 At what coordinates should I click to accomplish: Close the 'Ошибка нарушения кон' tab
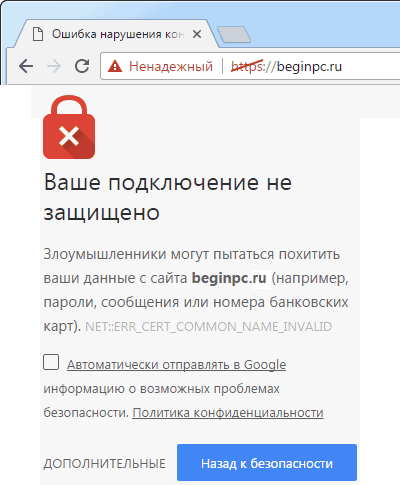[x=197, y=34]
